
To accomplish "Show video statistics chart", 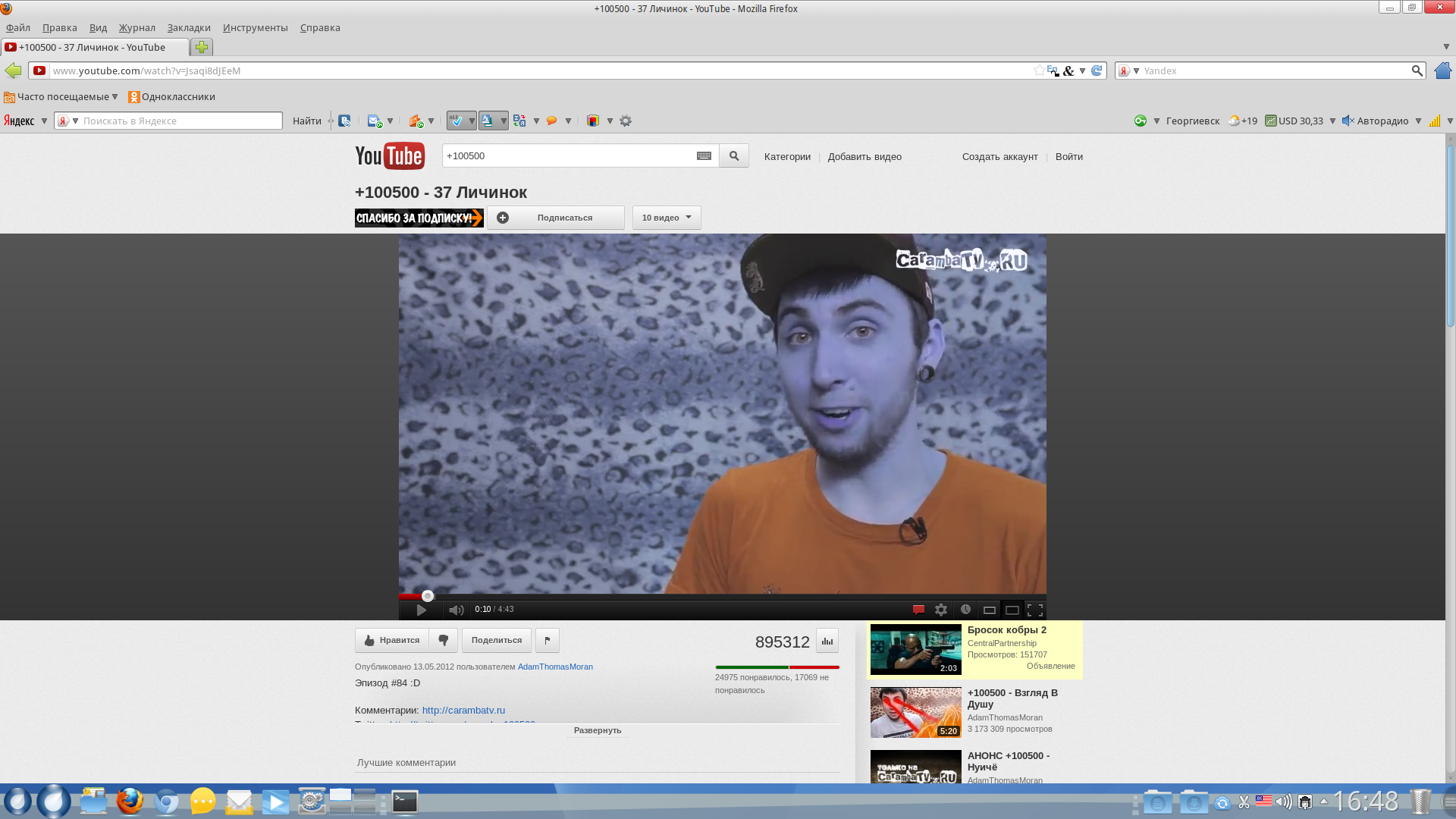I will click(x=827, y=641).
